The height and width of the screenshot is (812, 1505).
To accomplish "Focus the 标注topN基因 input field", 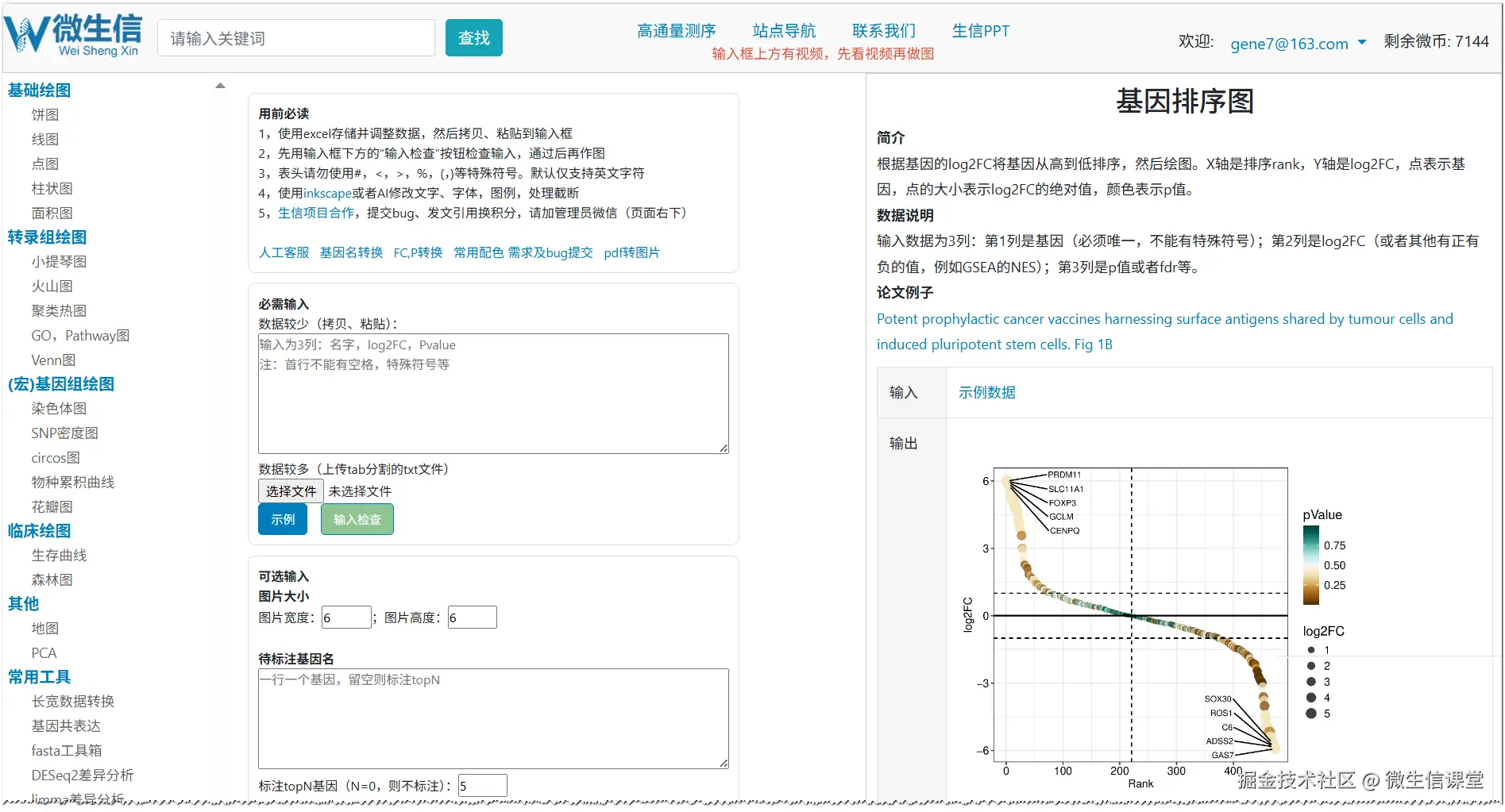I will point(483,786).
